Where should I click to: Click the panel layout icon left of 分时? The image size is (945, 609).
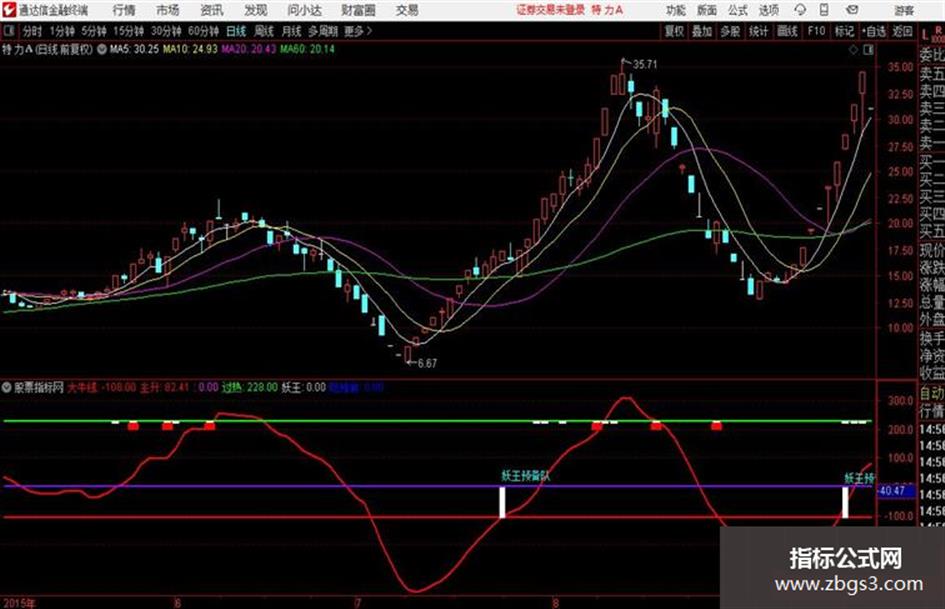pyautogui.click(x=8, y=31)
